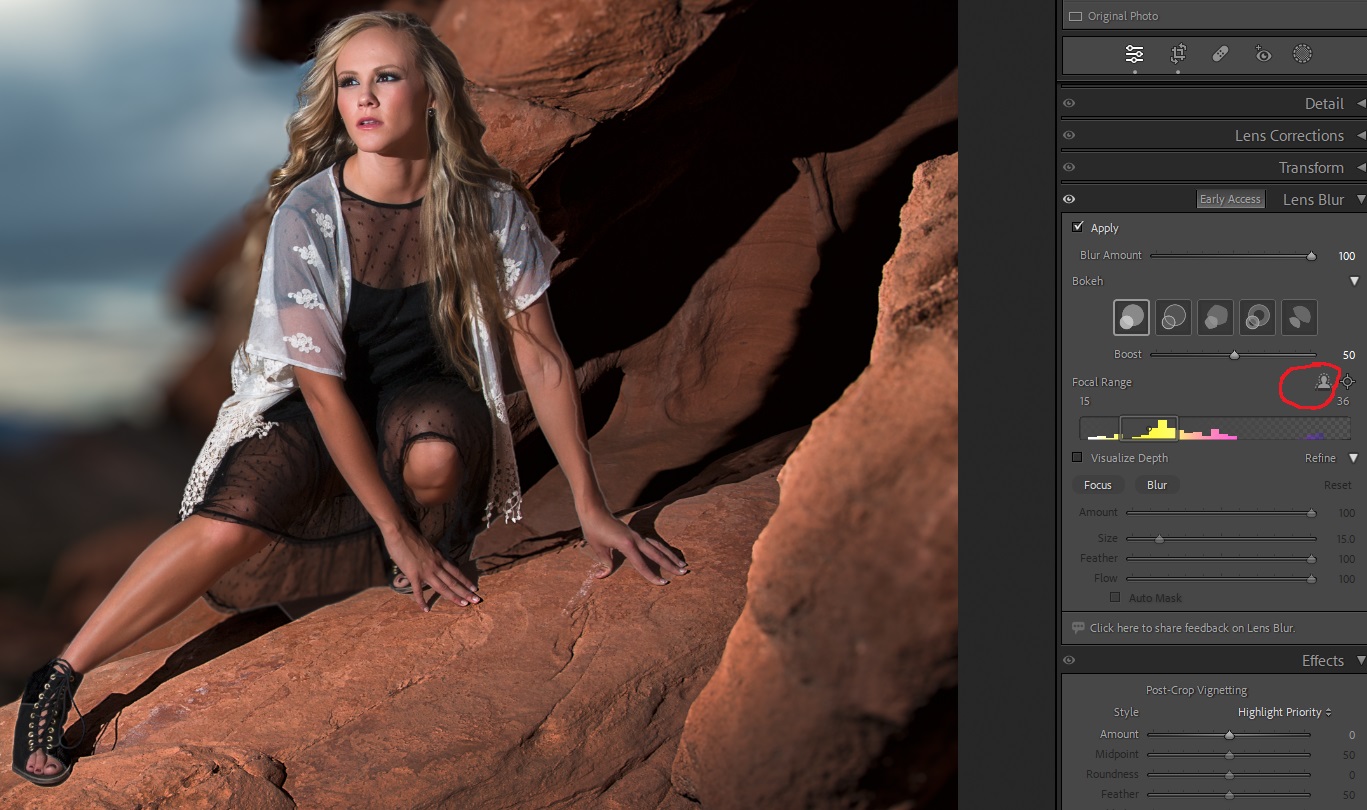Select the Healing bandage tool
The image size is (1367, 810).
tap(1220, 54)
